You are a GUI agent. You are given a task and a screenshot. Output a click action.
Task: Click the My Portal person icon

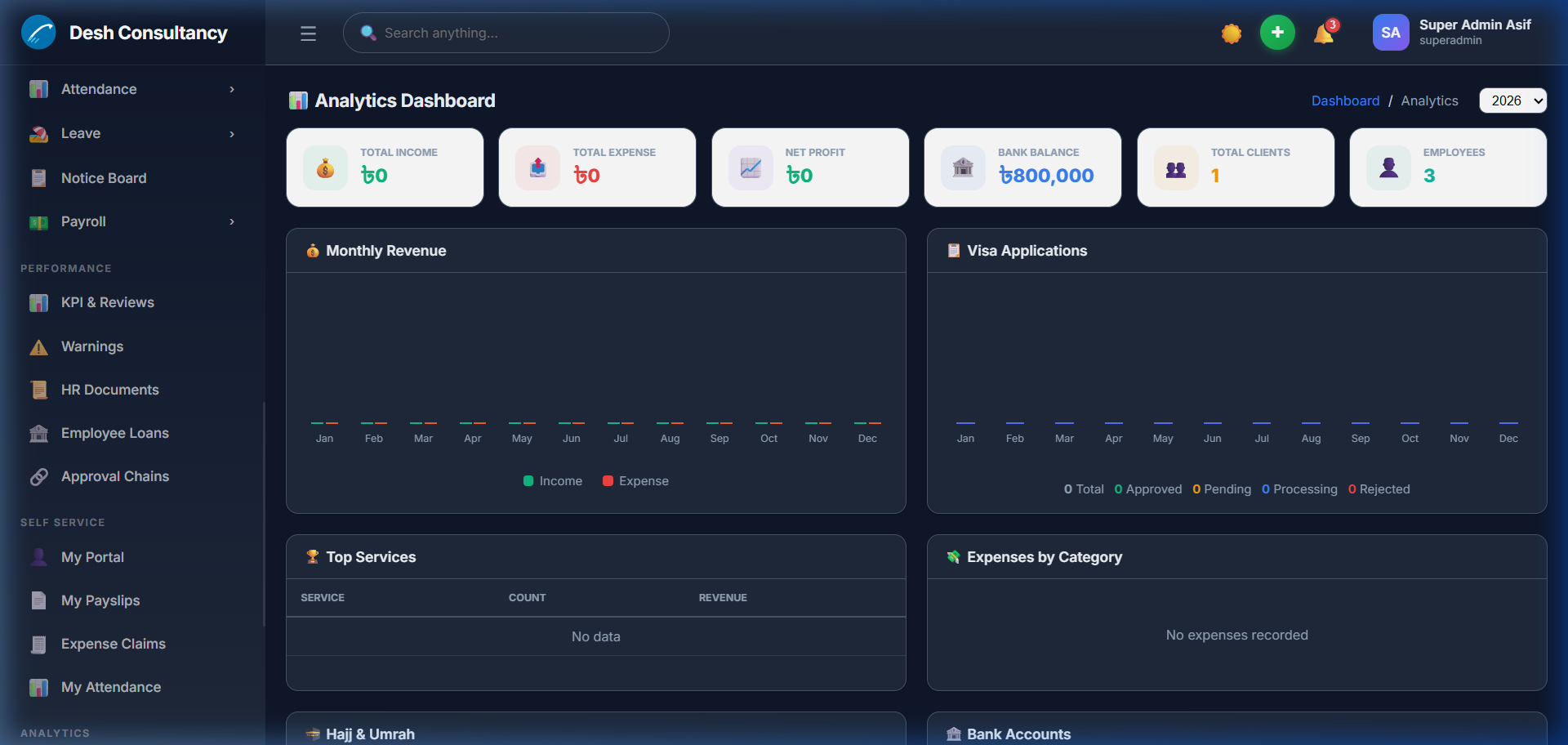click(38, 557)
